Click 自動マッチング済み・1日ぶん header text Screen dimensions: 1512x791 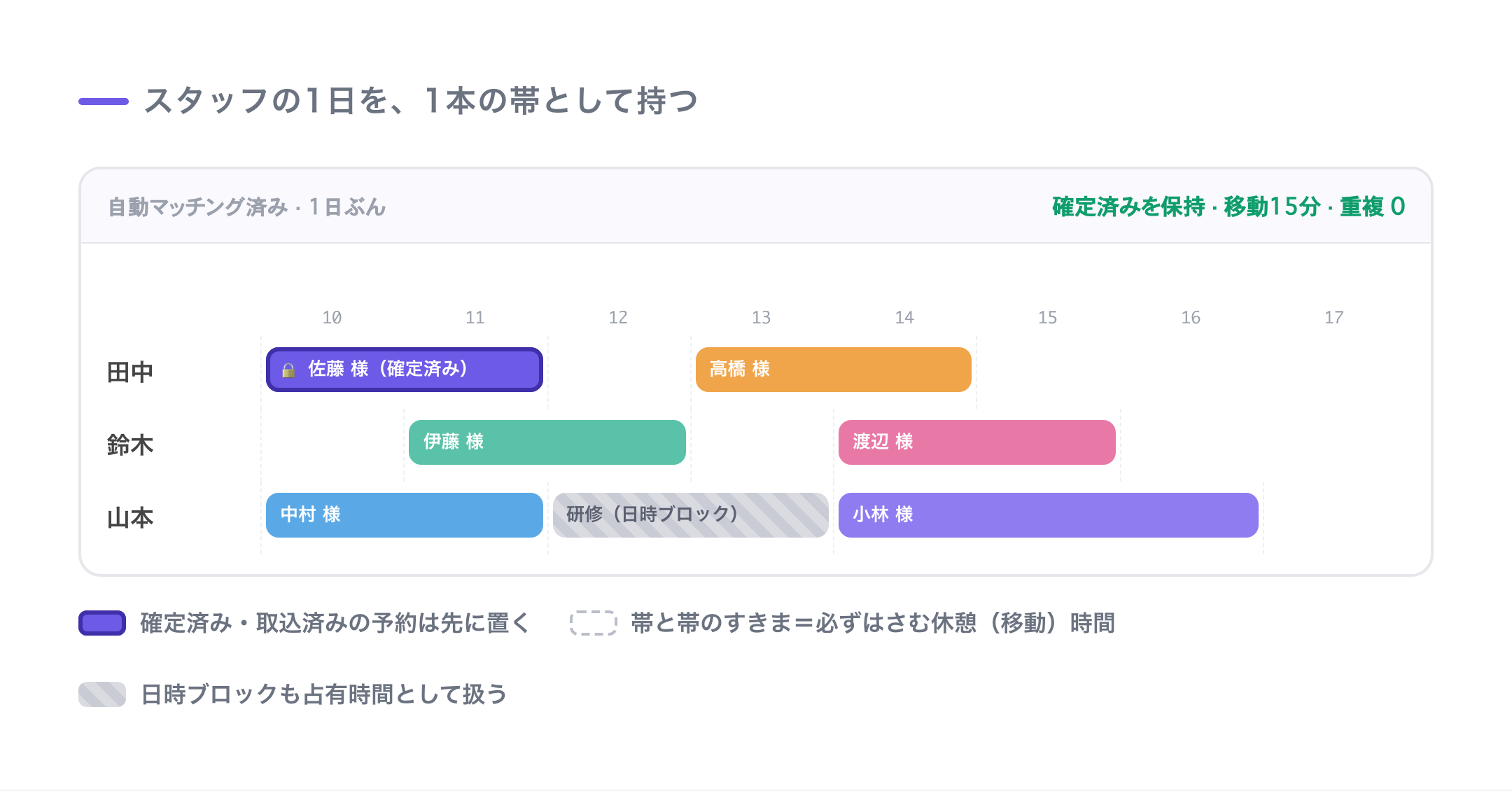pyautogui.click(x=247, y=206)
